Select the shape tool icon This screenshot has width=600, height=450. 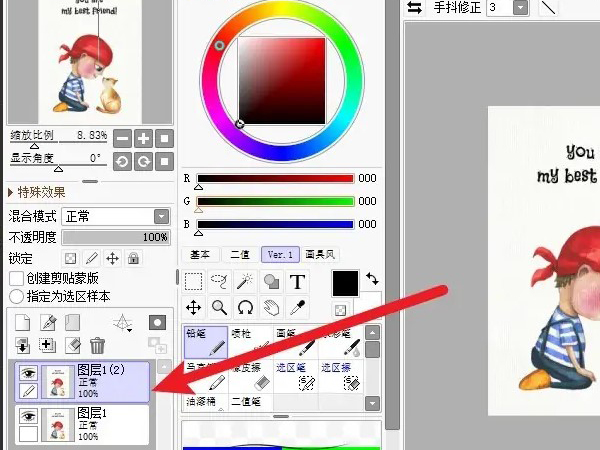(271, 282)
